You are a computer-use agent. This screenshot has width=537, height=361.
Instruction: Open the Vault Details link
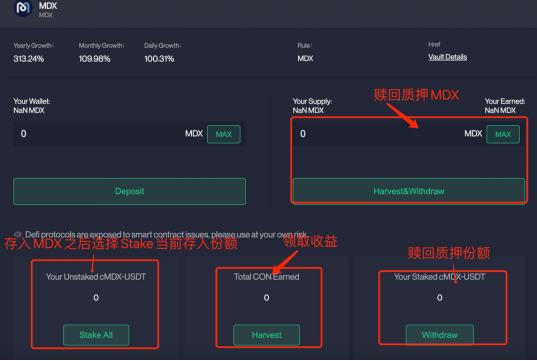pos(447,57)
